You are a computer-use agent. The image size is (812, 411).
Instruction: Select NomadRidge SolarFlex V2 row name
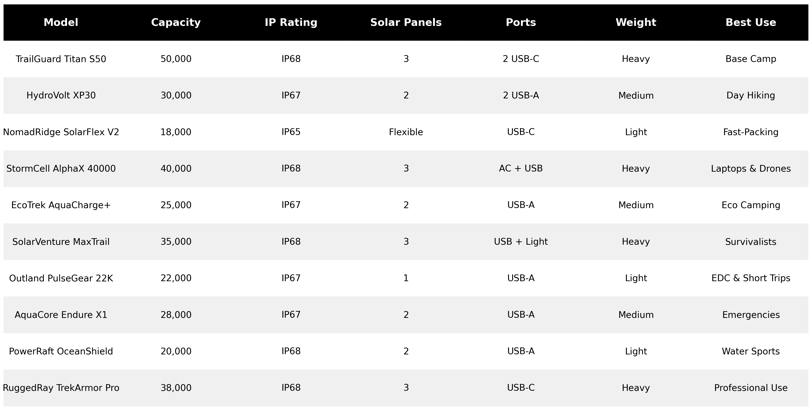click(x=61, y=132)
